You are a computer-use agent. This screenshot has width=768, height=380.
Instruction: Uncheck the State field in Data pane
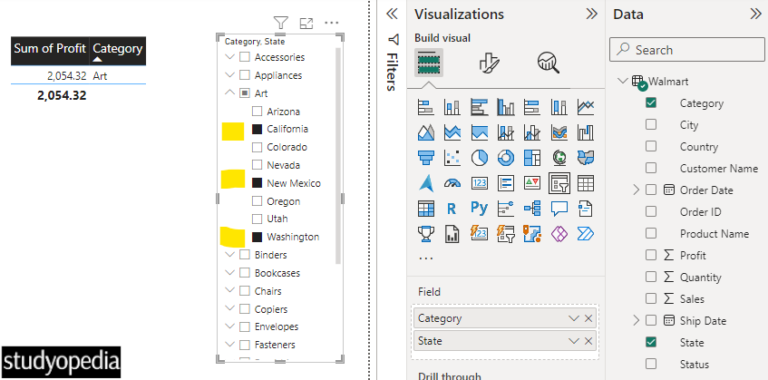[x=651, y=342]
